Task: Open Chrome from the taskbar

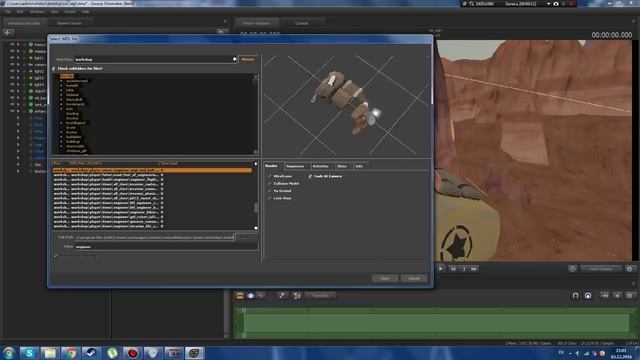Action: [71, 353]
